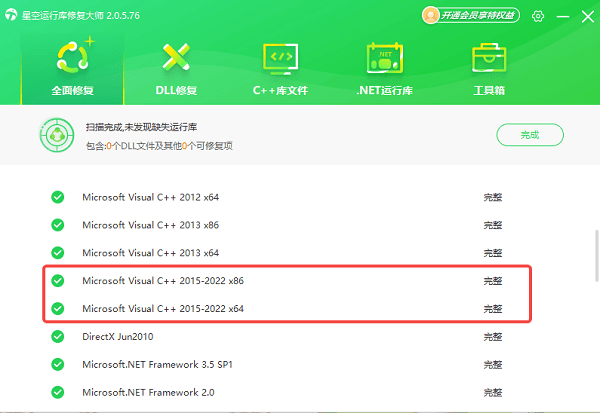Click the member avatar icon
Image resolution: width=600 pixels, height=413 pixels.
coord(431,16)
